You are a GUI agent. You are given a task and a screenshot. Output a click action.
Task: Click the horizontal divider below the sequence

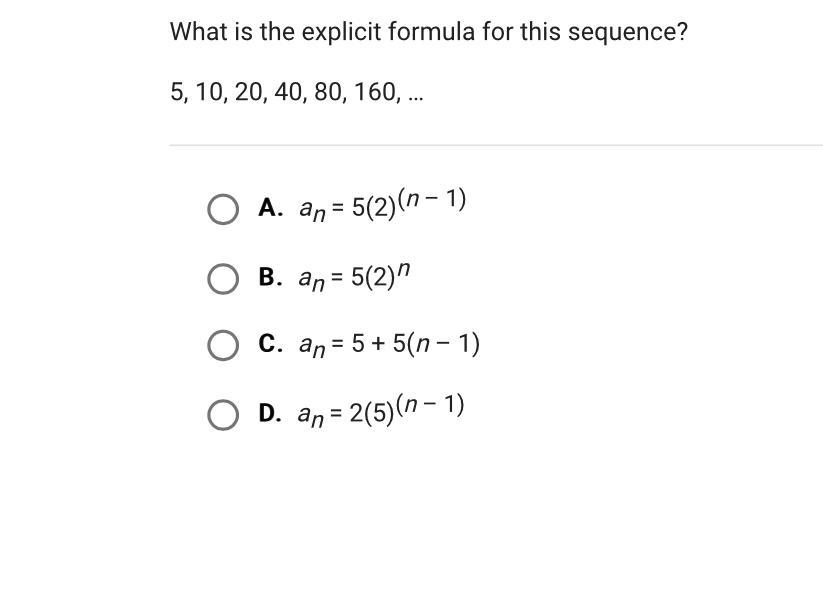pos(496,145)
